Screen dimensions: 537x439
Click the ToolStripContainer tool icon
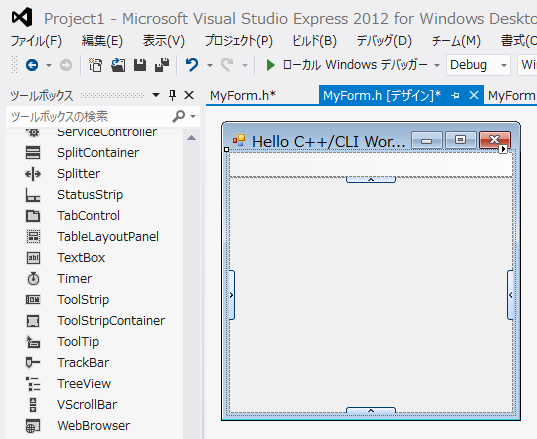[x=33, y=321]
